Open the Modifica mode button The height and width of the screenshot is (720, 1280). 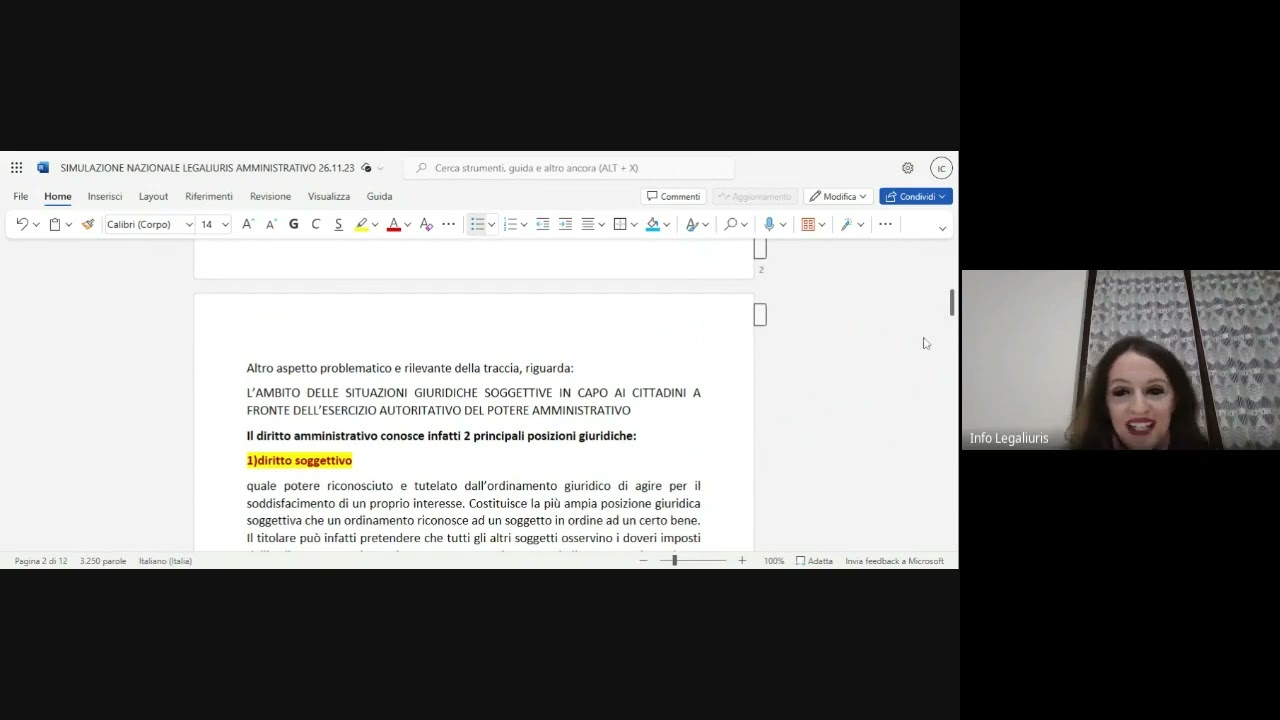coord(838,196)
